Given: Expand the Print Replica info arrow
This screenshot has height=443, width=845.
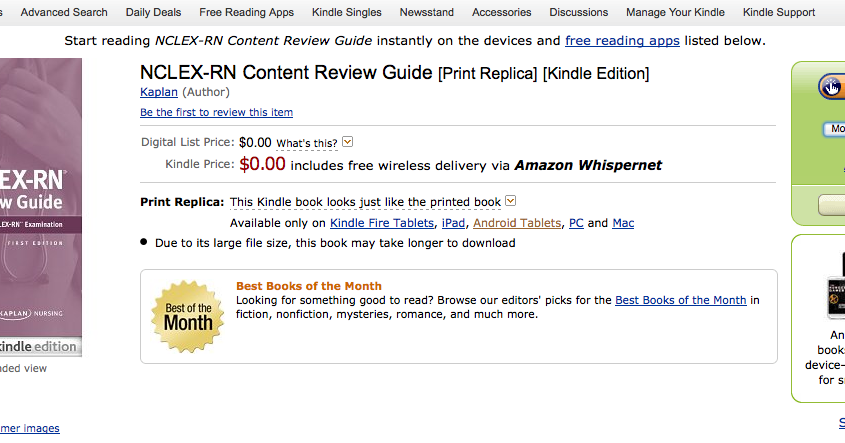Looking at the screenshot, I should [511, 201].
